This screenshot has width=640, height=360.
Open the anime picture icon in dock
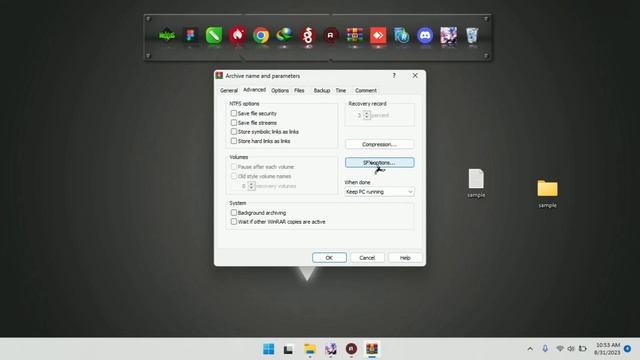point(448,36)
